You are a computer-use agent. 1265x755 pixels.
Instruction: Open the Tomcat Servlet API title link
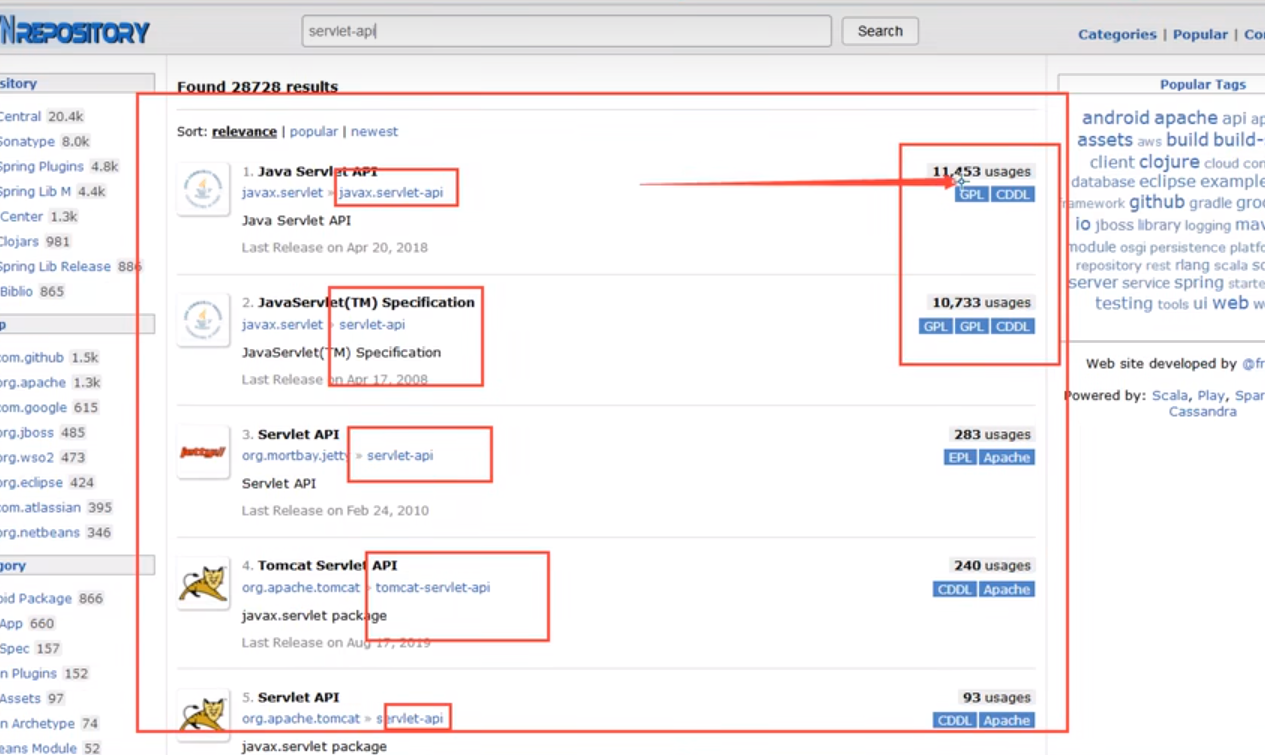tap(327, 565)
